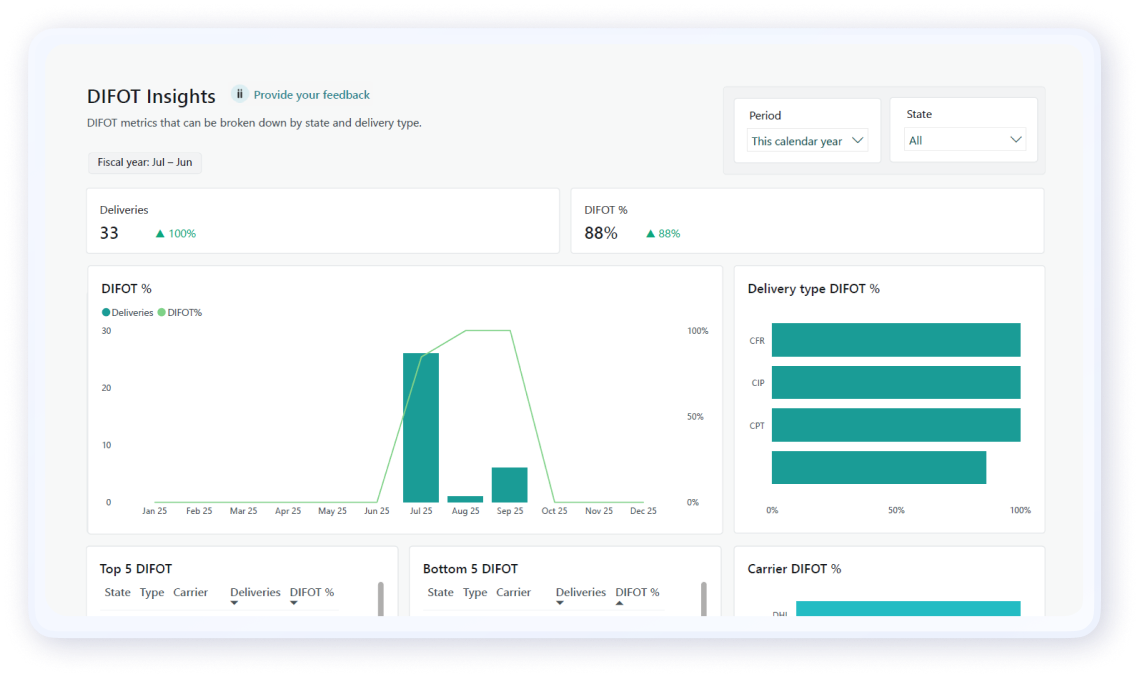This screenshot has height=678, width=1141.
Task: Click the Provide your feedback link
Action: (312, 94)
